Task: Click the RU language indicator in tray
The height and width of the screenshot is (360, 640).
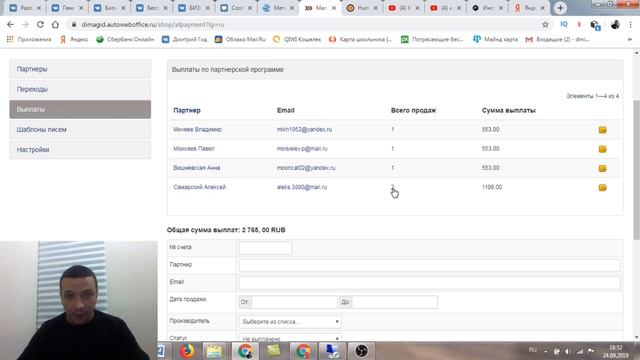Action: tap(532, 350)
